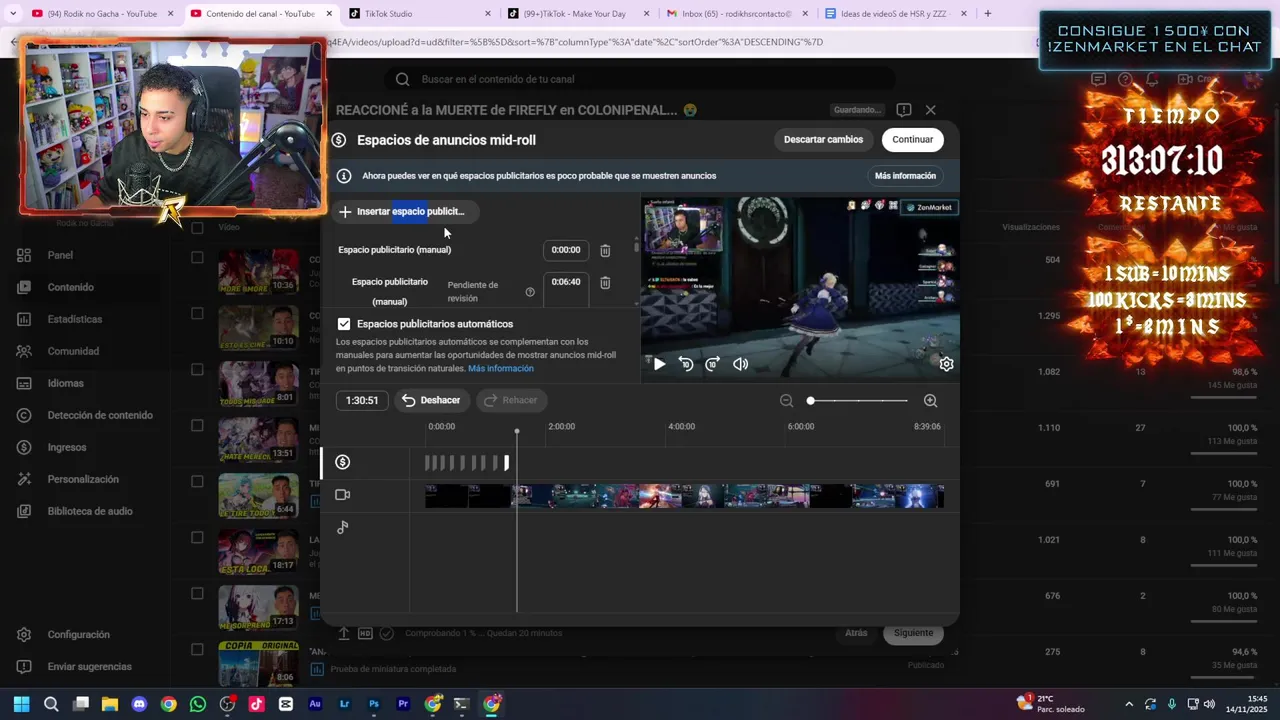Click the ad break list scrollbar
Viewport: 1280px width, 720px height.
(635, 245)
